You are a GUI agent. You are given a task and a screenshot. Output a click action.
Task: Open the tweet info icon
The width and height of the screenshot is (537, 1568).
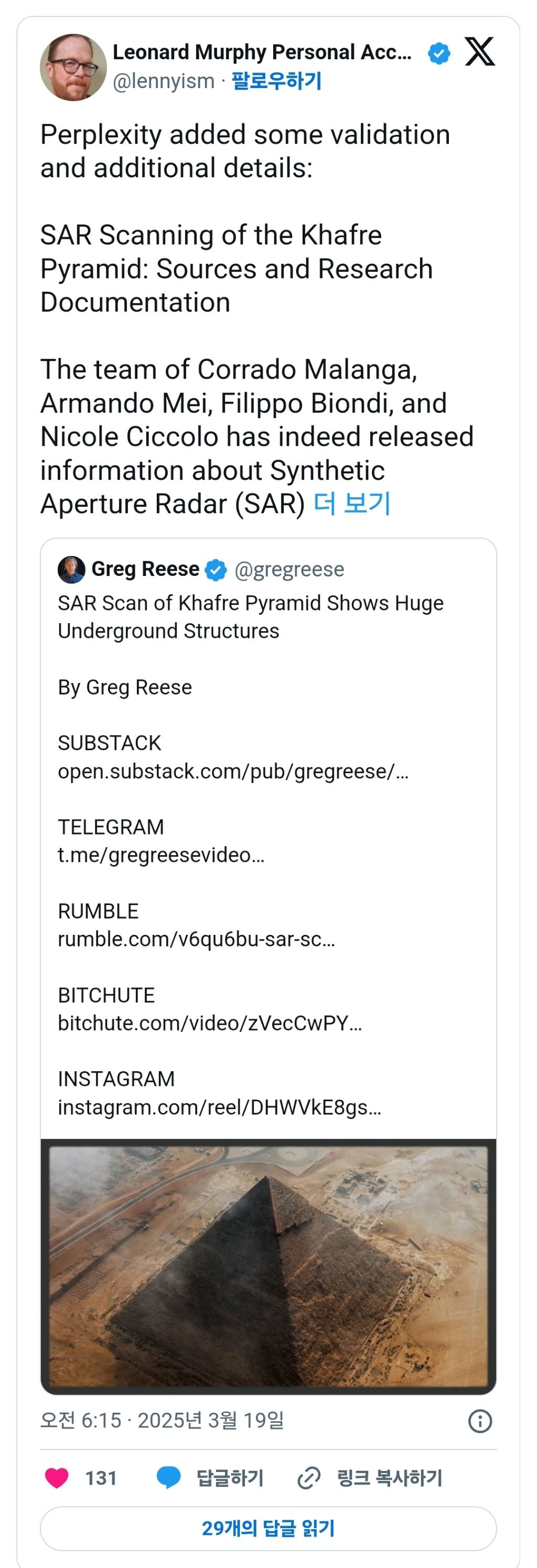pos(479,1421)
